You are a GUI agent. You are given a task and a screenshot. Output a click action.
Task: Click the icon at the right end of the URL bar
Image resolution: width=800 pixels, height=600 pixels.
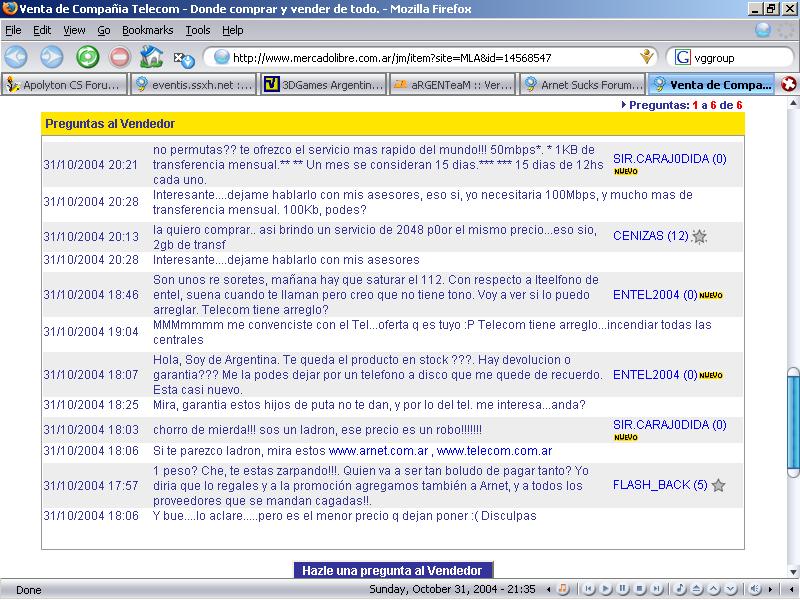point(647,56)
